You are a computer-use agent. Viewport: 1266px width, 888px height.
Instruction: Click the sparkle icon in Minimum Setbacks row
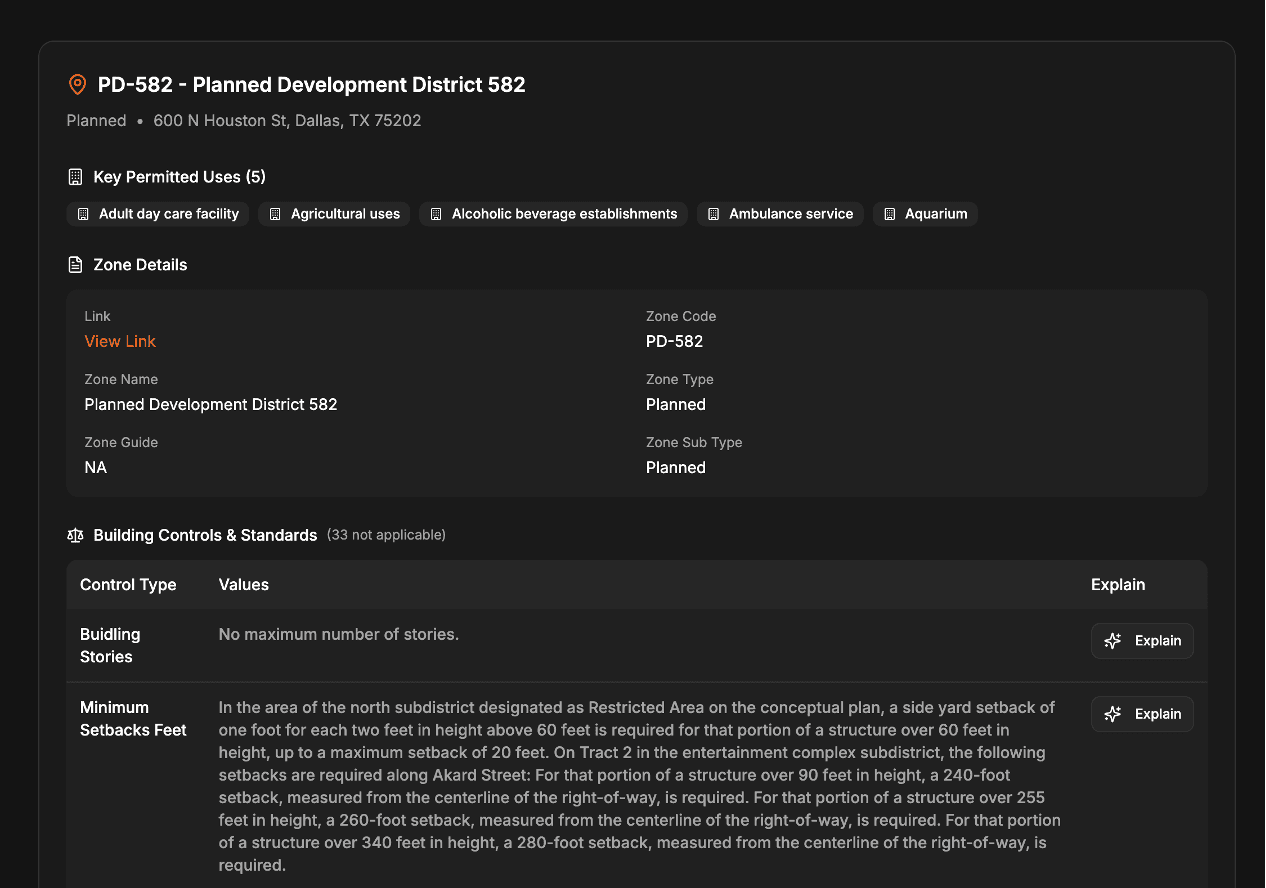pyautogui.click(x=1112, y=714)
